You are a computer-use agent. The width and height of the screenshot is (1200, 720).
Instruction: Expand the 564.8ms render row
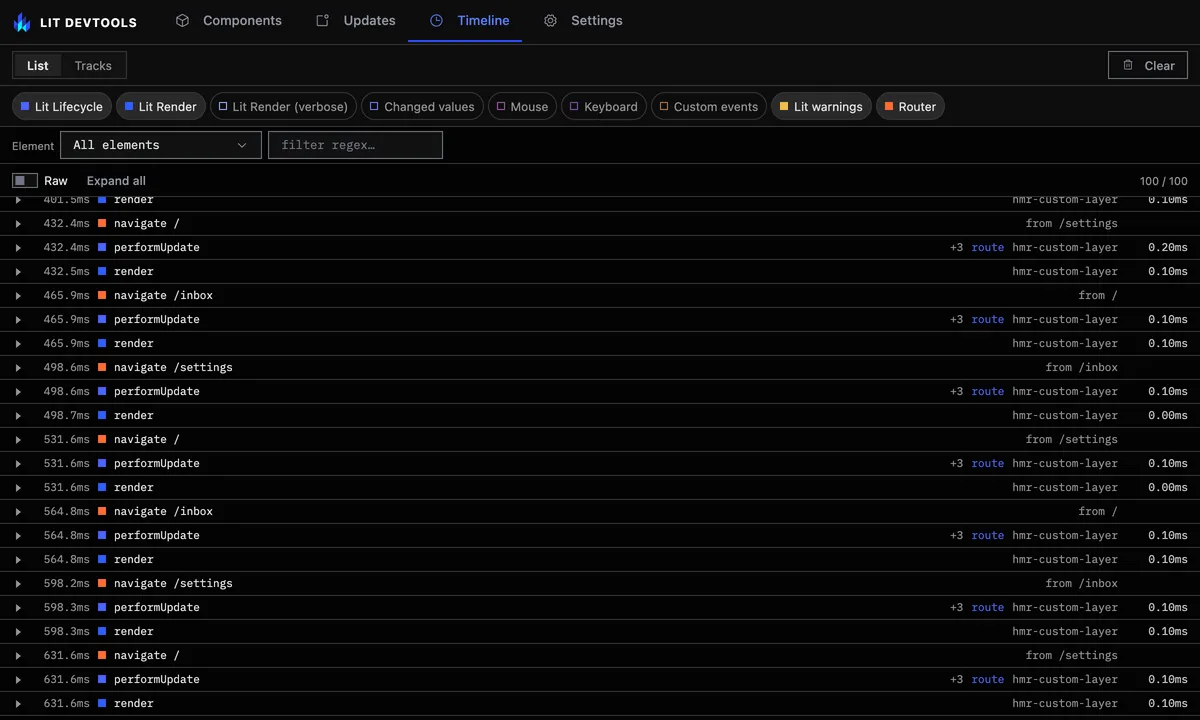[x=18, y=560]
